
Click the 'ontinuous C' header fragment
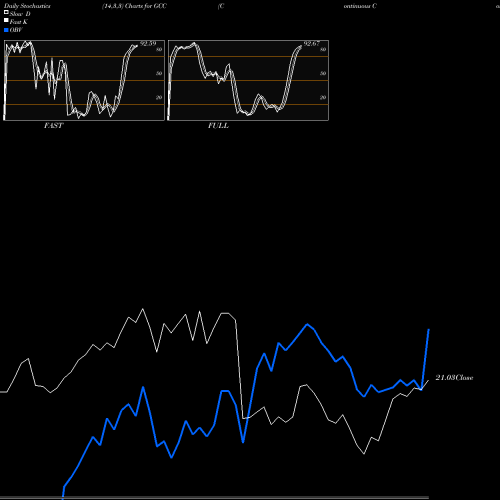point(360,6)
